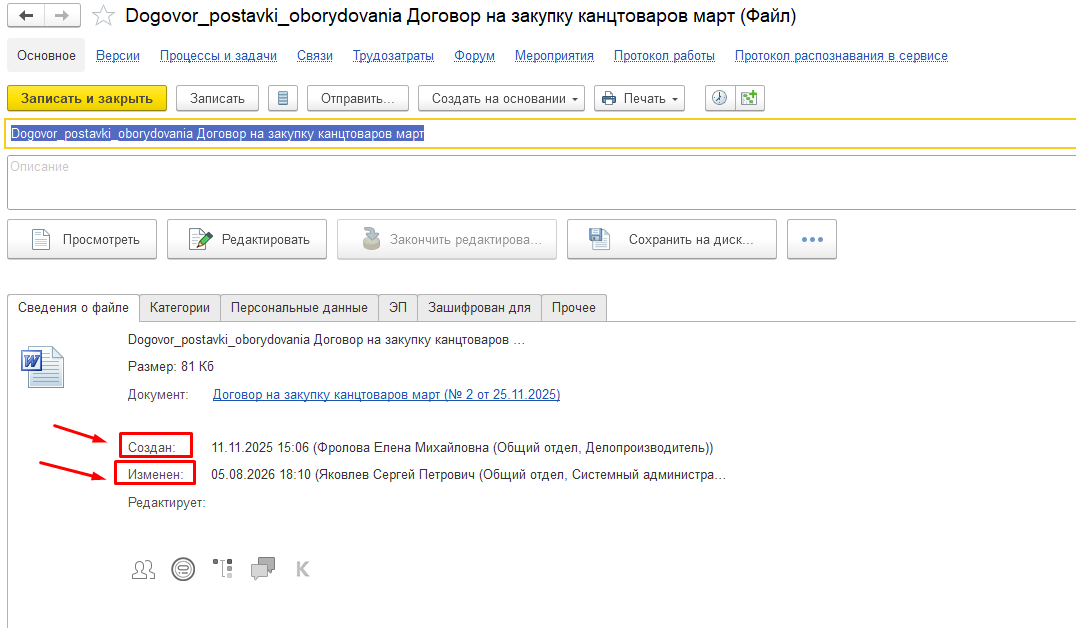Open Процессы и задачи link
Image resolution: width=1076 pixels, height=628 pixels.
tap(218, 56)
